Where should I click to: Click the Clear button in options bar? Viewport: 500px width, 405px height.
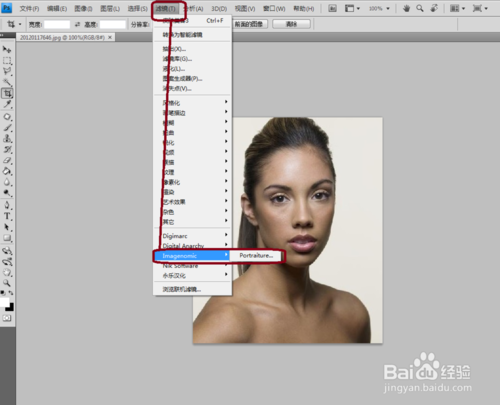point(291,24)
